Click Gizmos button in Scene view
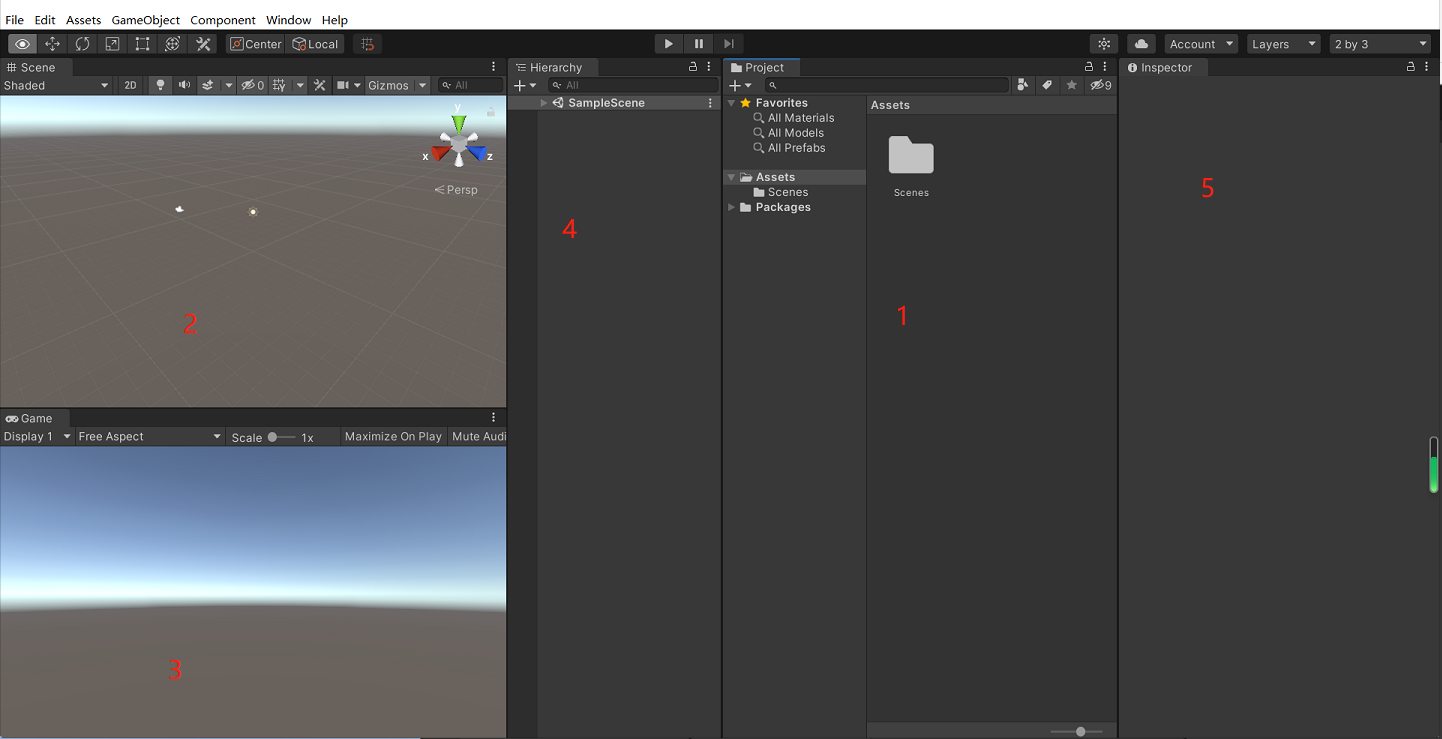This screenshot has height=739, width=1442. point(389,85)
